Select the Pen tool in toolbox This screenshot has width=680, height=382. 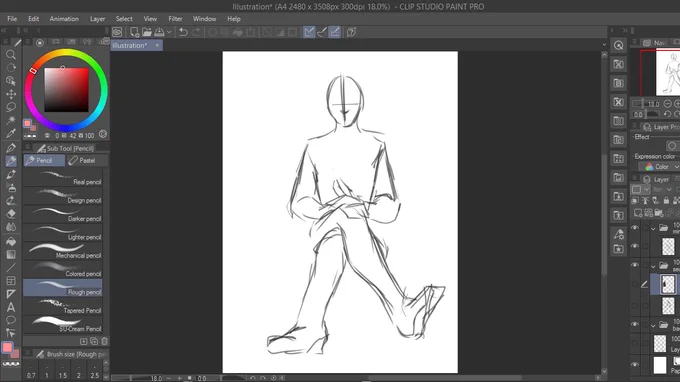coord(11,148)
